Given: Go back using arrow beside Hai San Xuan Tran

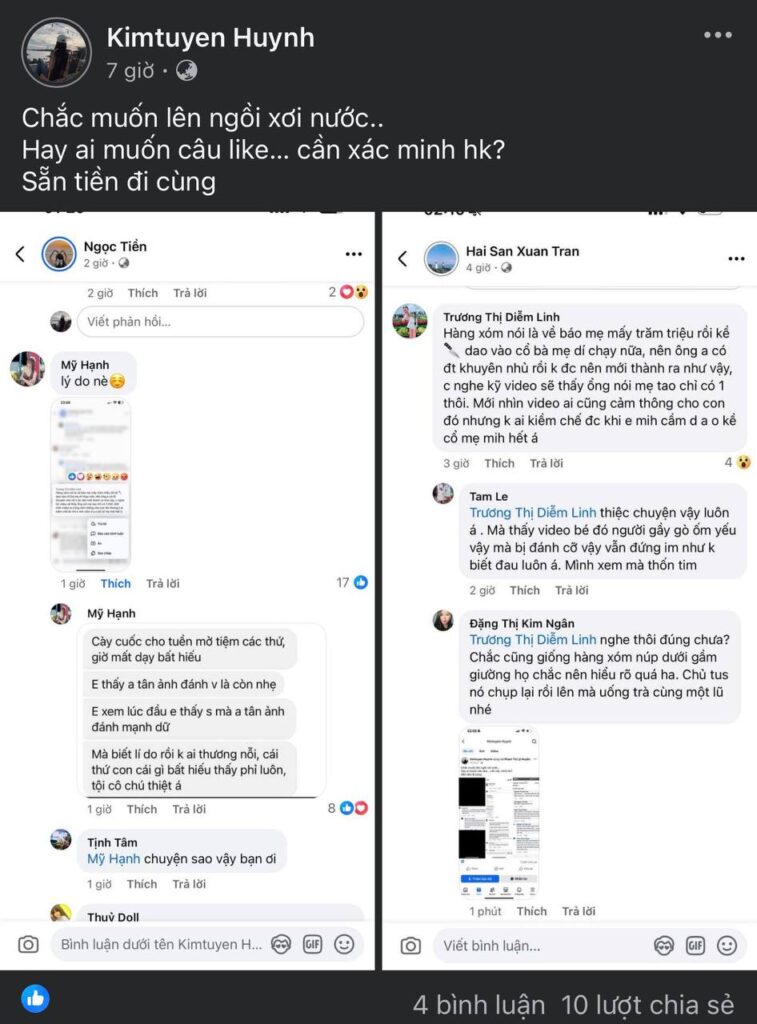Looking at the screenshot, I should (x=402, y=259).
